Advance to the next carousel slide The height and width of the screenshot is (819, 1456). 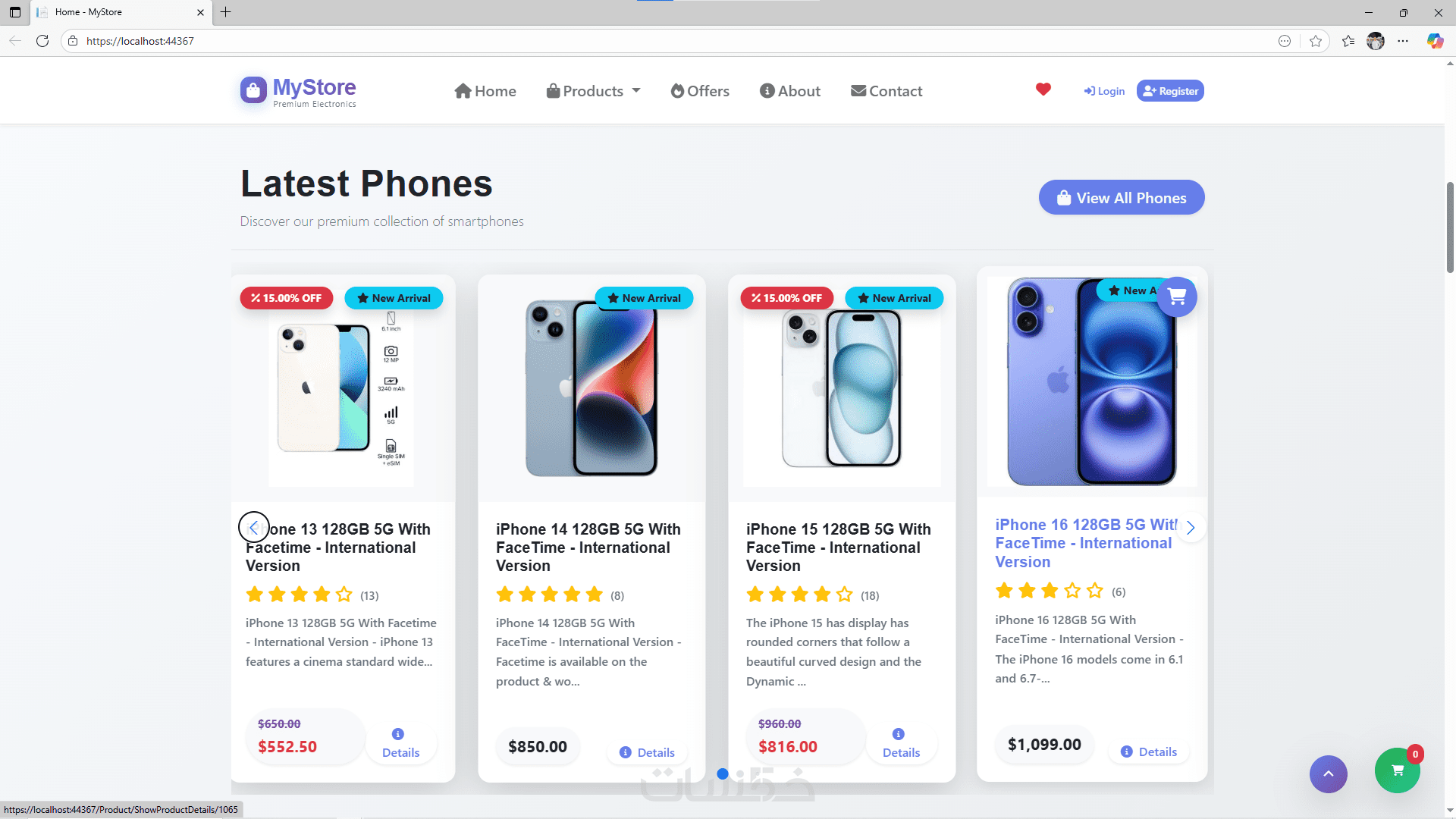(x=1190, y=527)
